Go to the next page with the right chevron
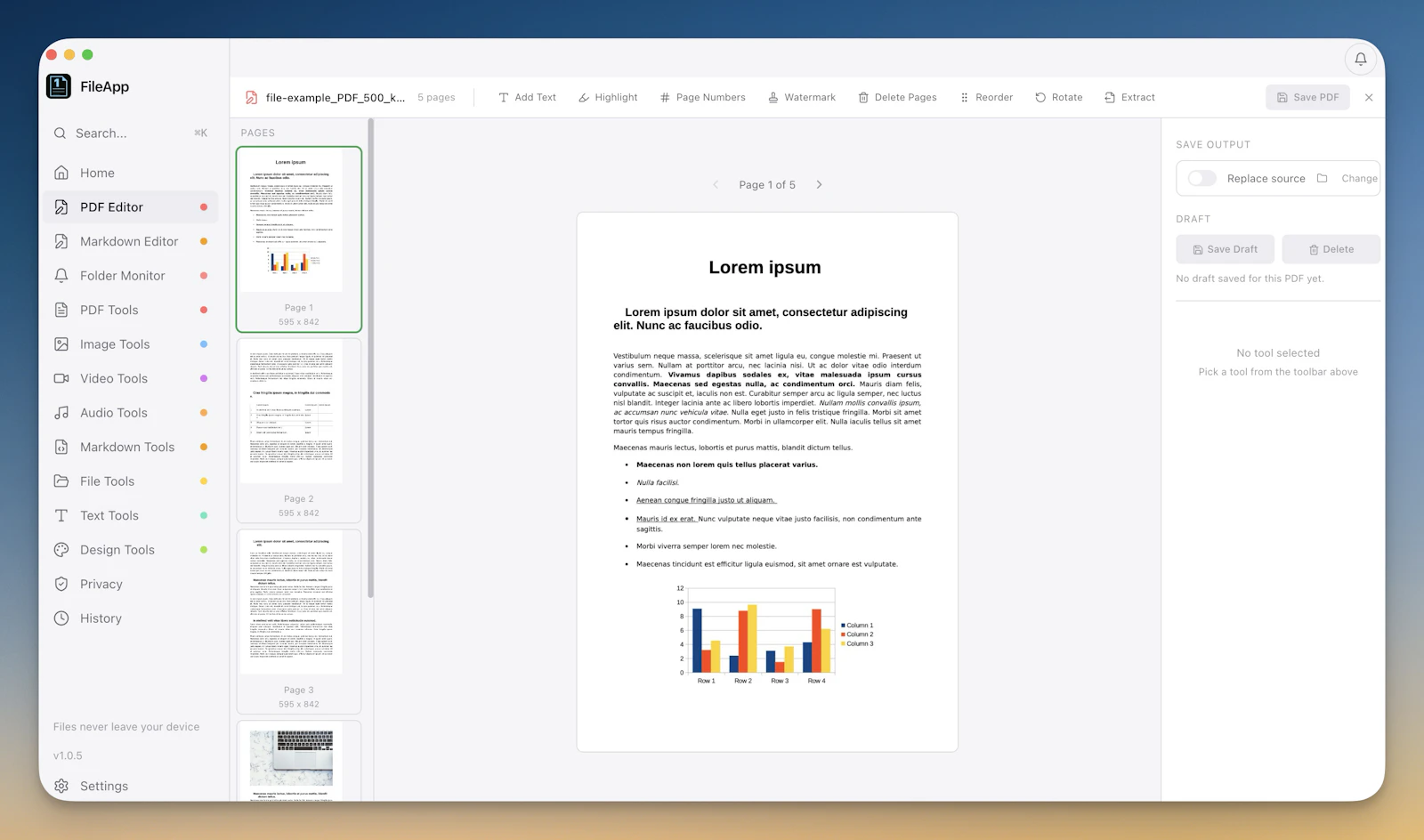Screen dimensions: 1424x840 pos(819,185)
